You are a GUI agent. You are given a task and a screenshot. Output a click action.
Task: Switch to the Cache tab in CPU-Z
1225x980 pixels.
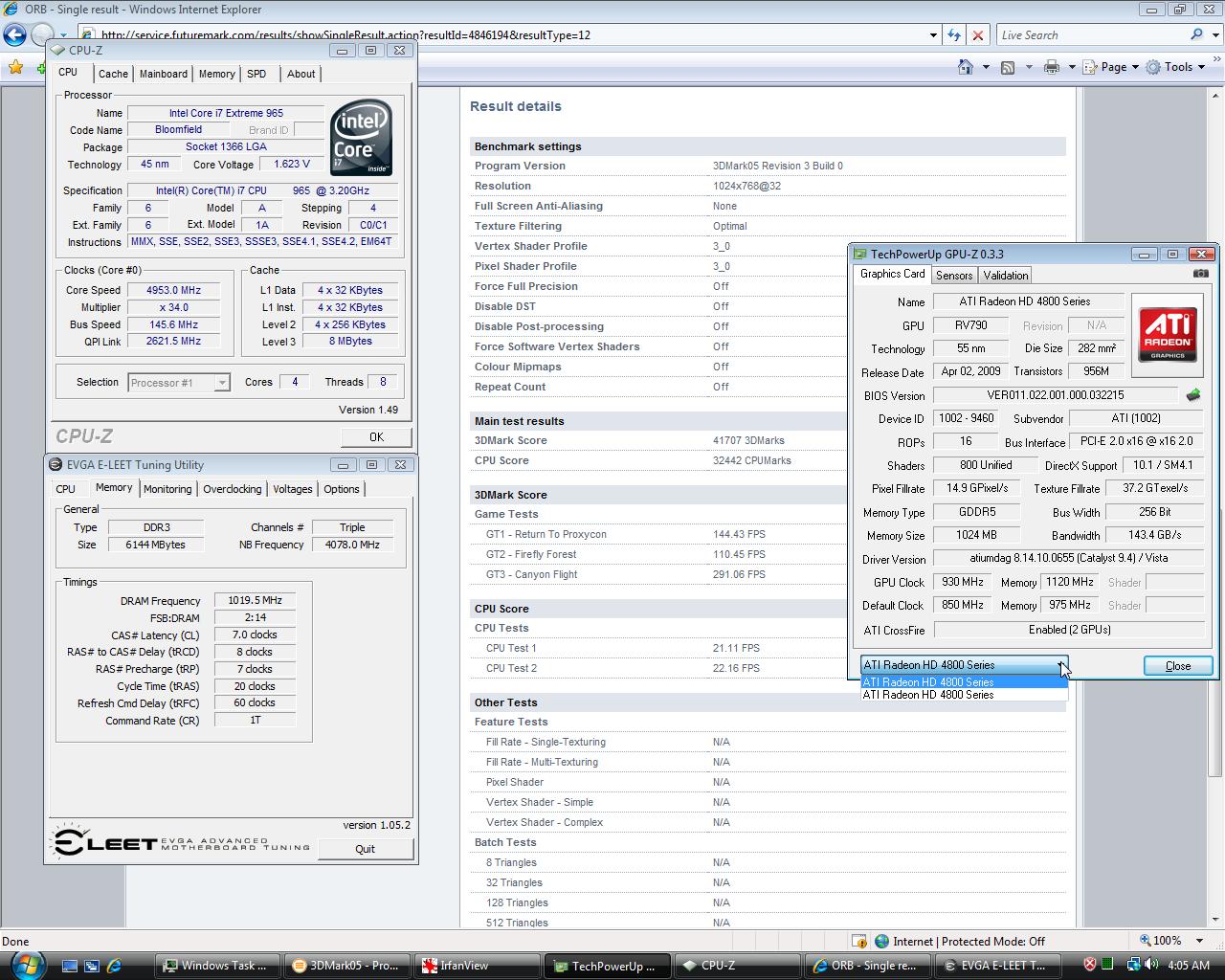113,74
